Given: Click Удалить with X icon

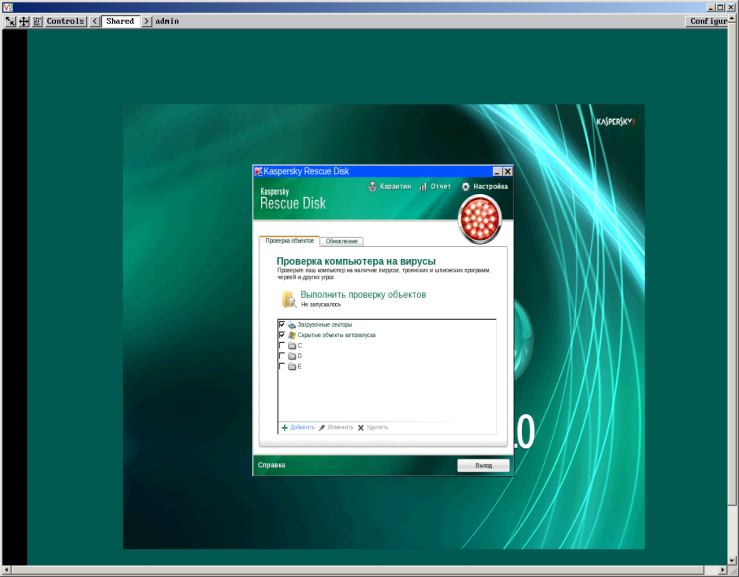Looking at the screenshot, I should click(x=373, y=428).
